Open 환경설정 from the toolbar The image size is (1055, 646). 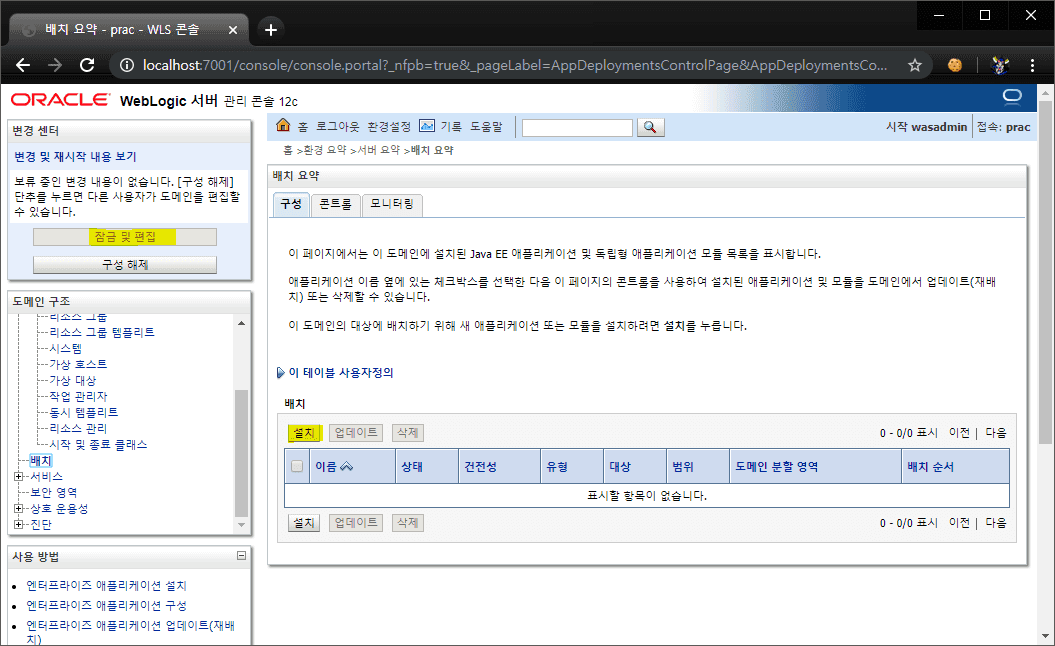(389, 127)
